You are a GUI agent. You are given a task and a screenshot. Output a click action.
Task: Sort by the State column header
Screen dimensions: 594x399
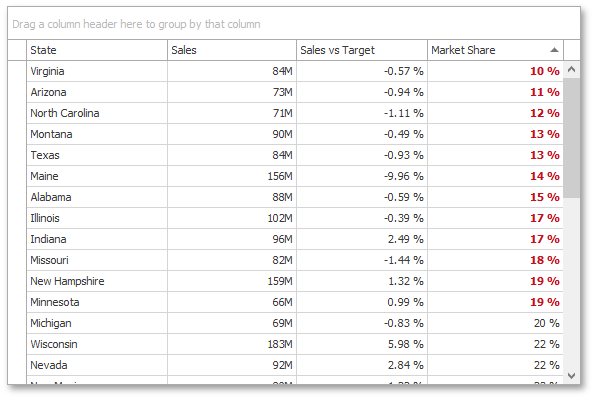tap(97, 50)
